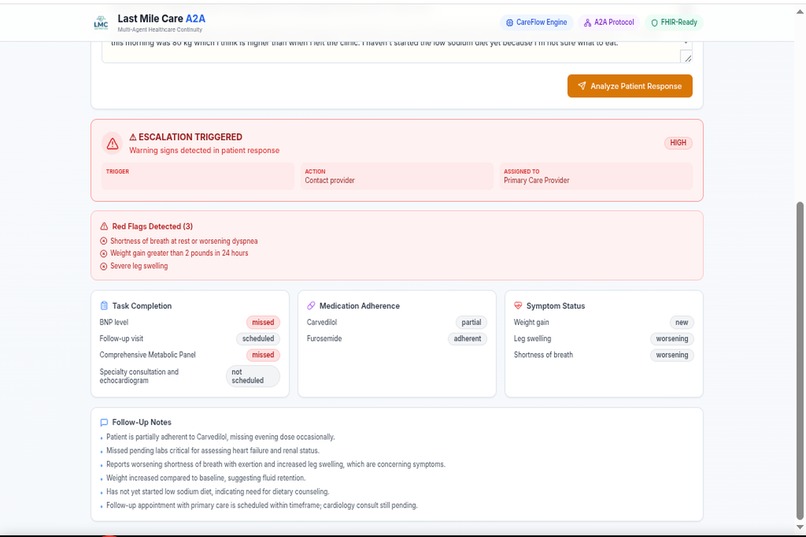Click the Last Mile Care A2A title
The height and width of the screenshot is (537, 806).
coord(161,18)
